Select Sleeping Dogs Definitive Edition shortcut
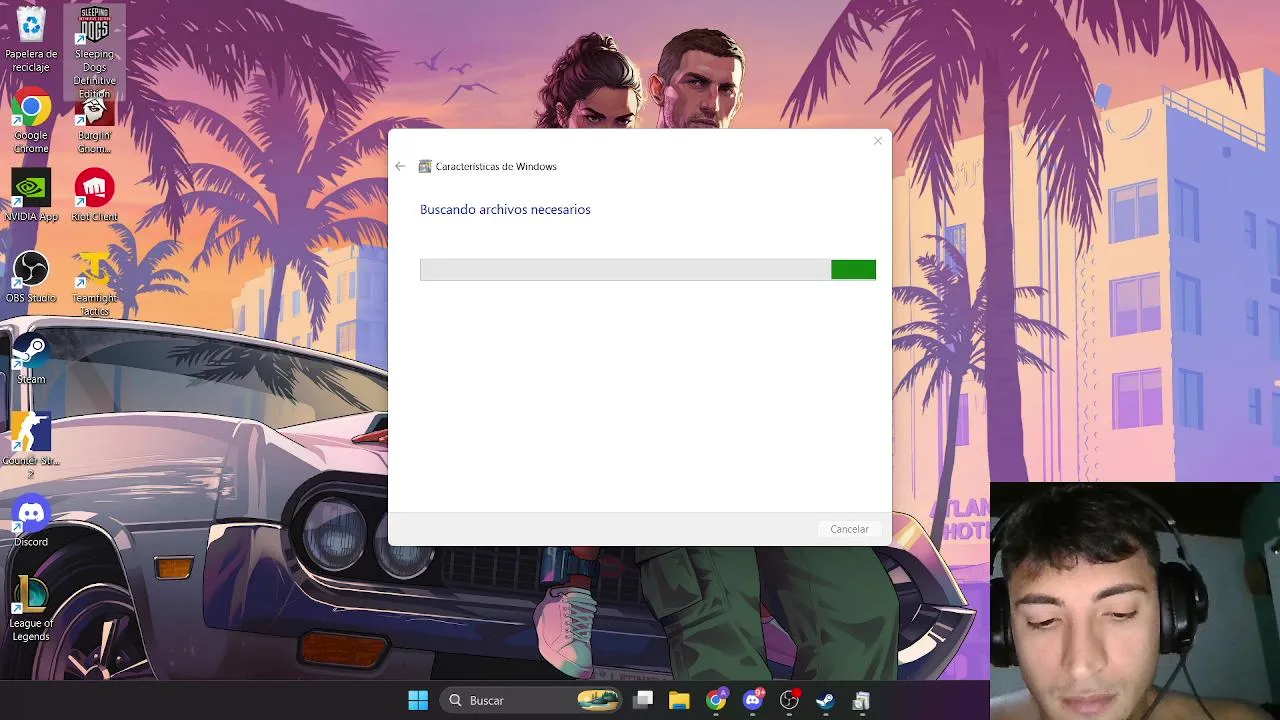Viewport: 1280px width, 720px height. tap(94, 53)
